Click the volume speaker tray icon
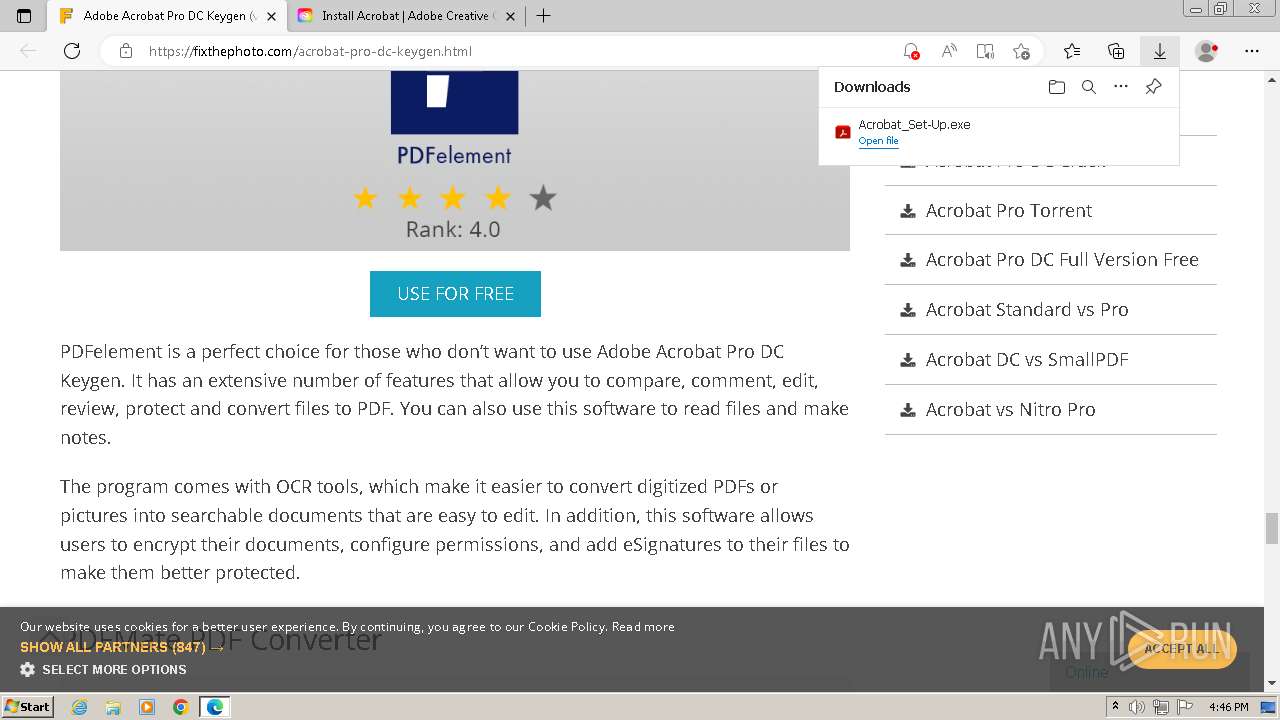This screenshot has height=720, width=1280. (1137, 707)
